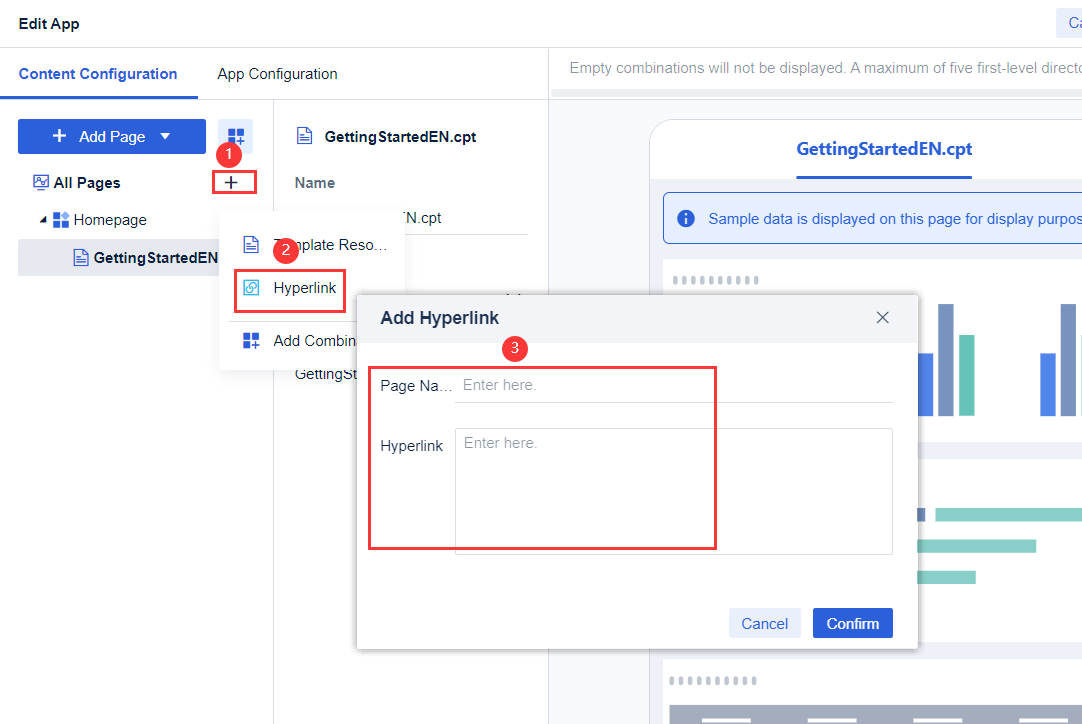
Task: Select the GettingStartedEN.cpt preview tab
Action: coord(883,148)
